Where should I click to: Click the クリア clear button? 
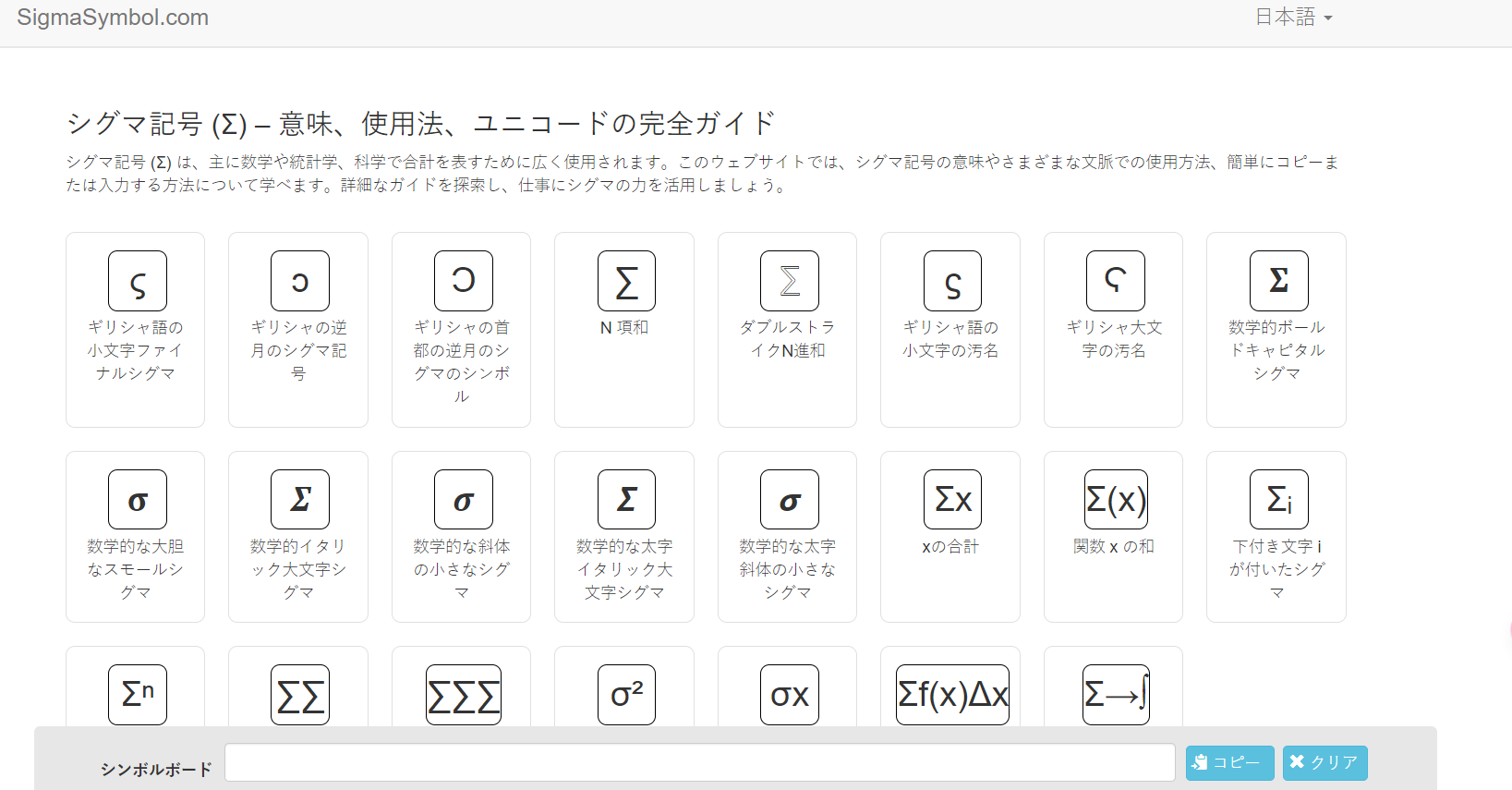tap(1325, 763)
